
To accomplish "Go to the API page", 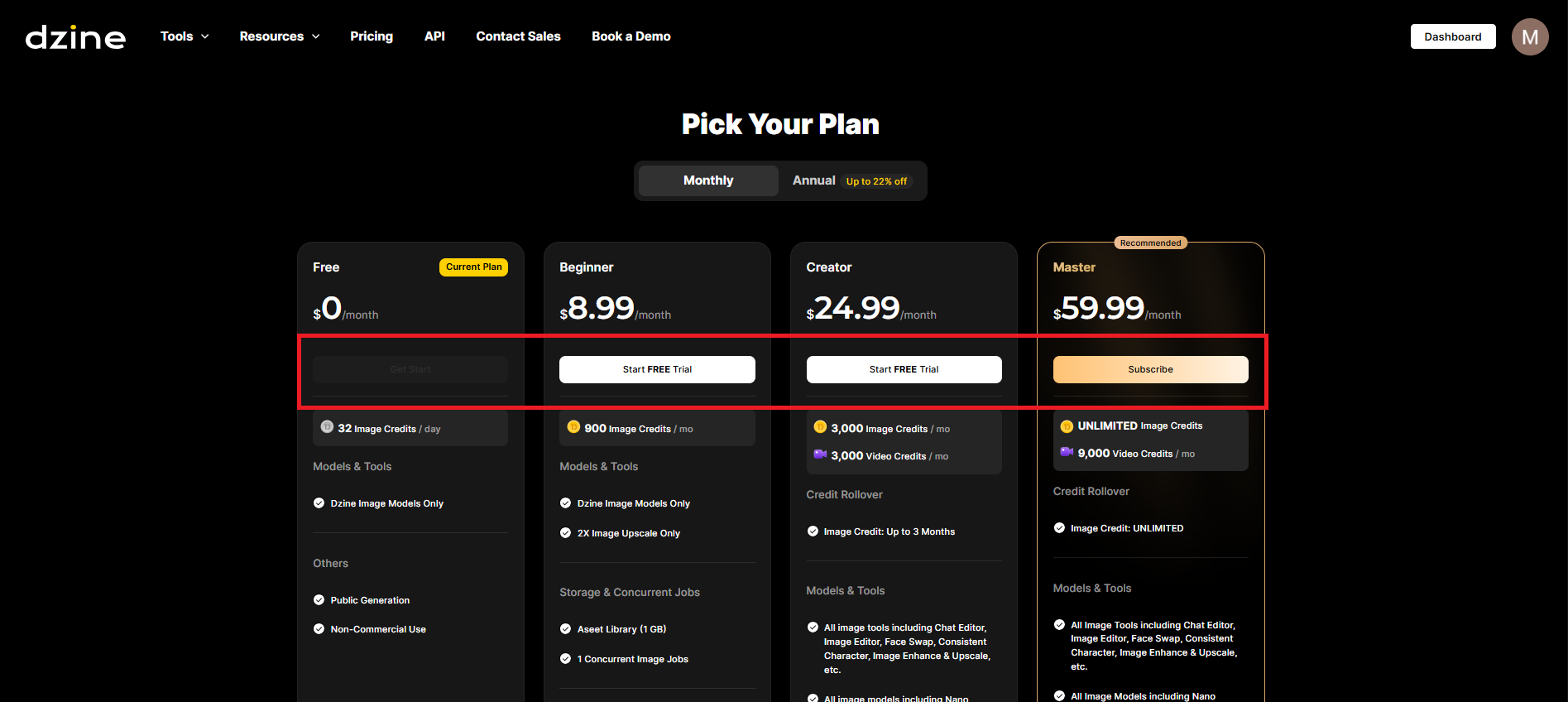I will pyautogui.click(x=434, y=36).
